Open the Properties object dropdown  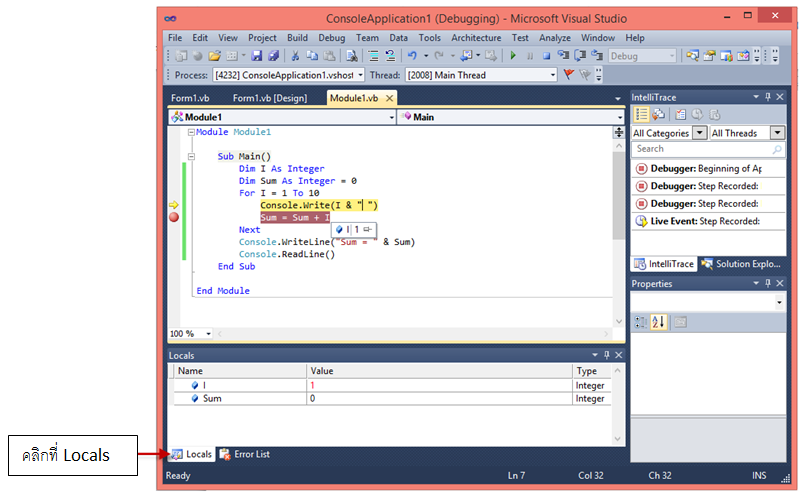point(779,303)
